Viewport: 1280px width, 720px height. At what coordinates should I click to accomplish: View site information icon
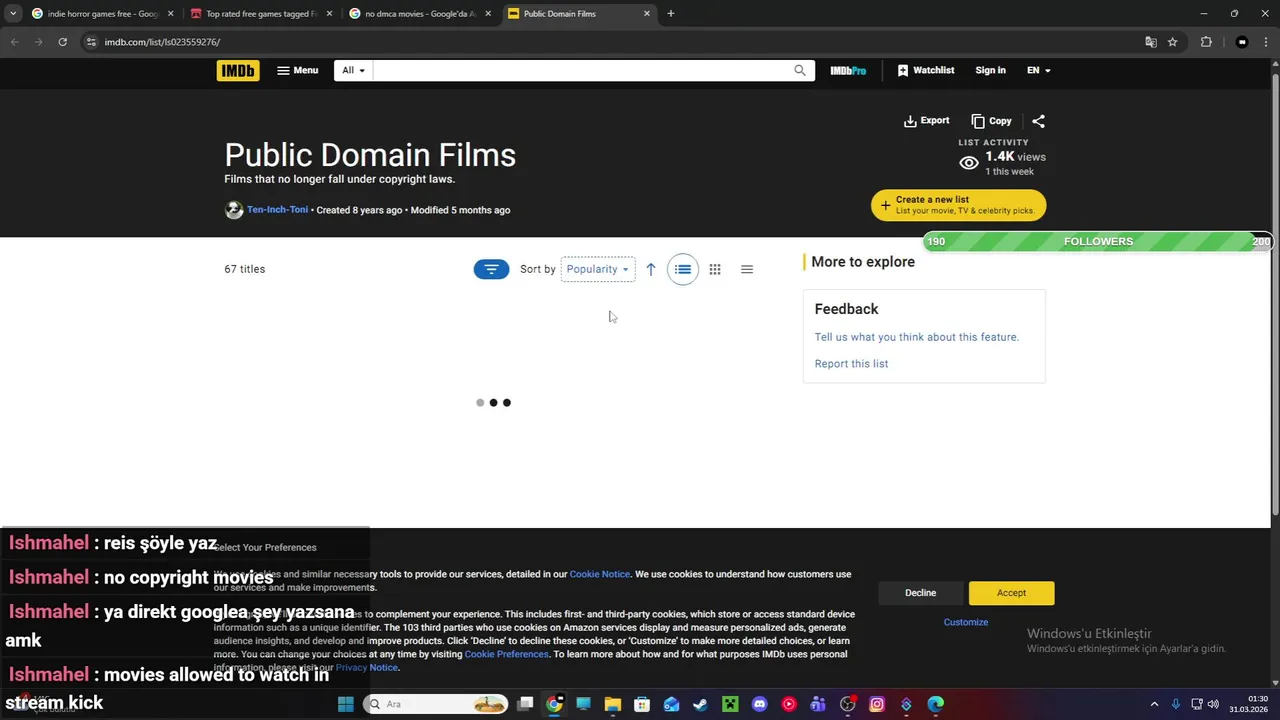tap(91, 42)
